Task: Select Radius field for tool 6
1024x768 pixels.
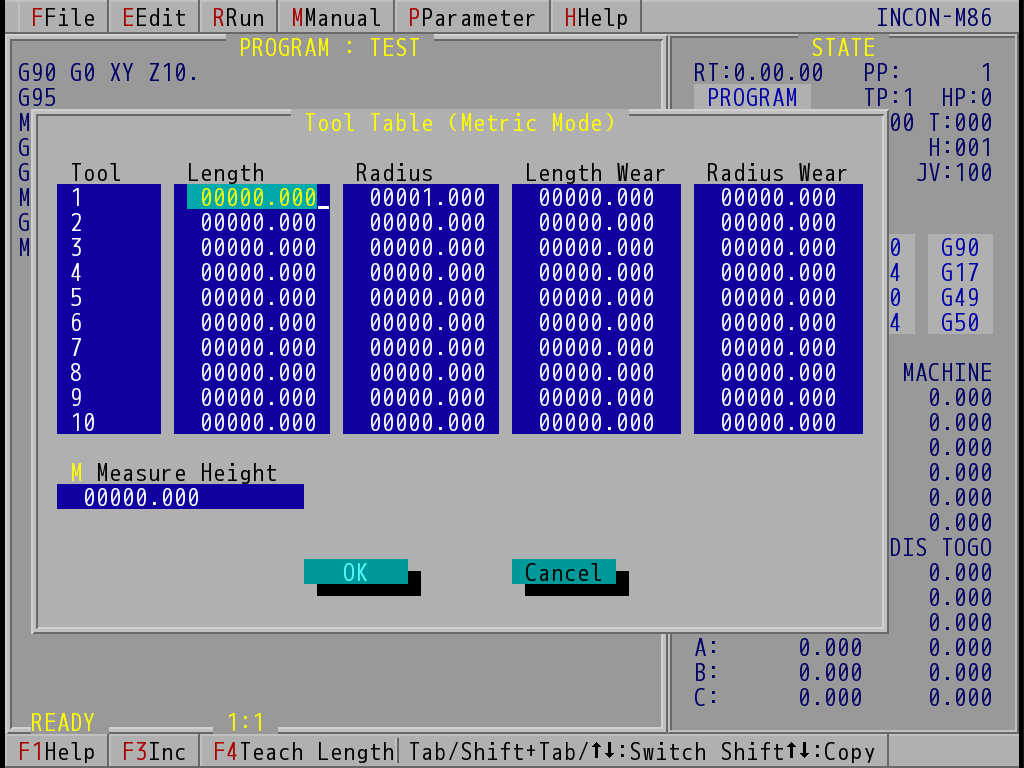Action: [421, 322]
